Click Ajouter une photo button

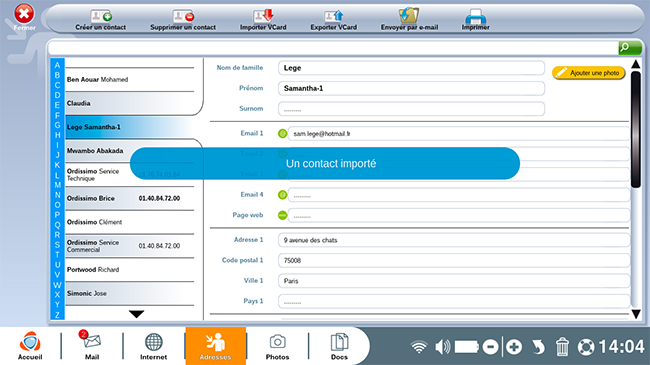pos(588,73)
